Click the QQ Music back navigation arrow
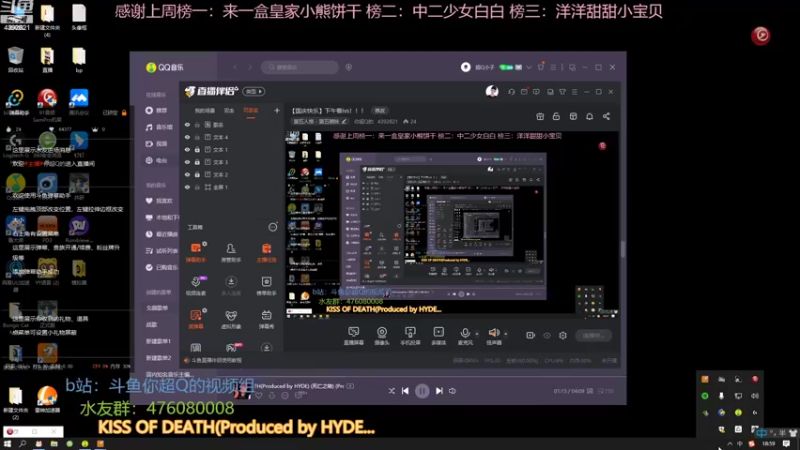The height and width of the screenshot is (450, 800). (x=235, y=67)
